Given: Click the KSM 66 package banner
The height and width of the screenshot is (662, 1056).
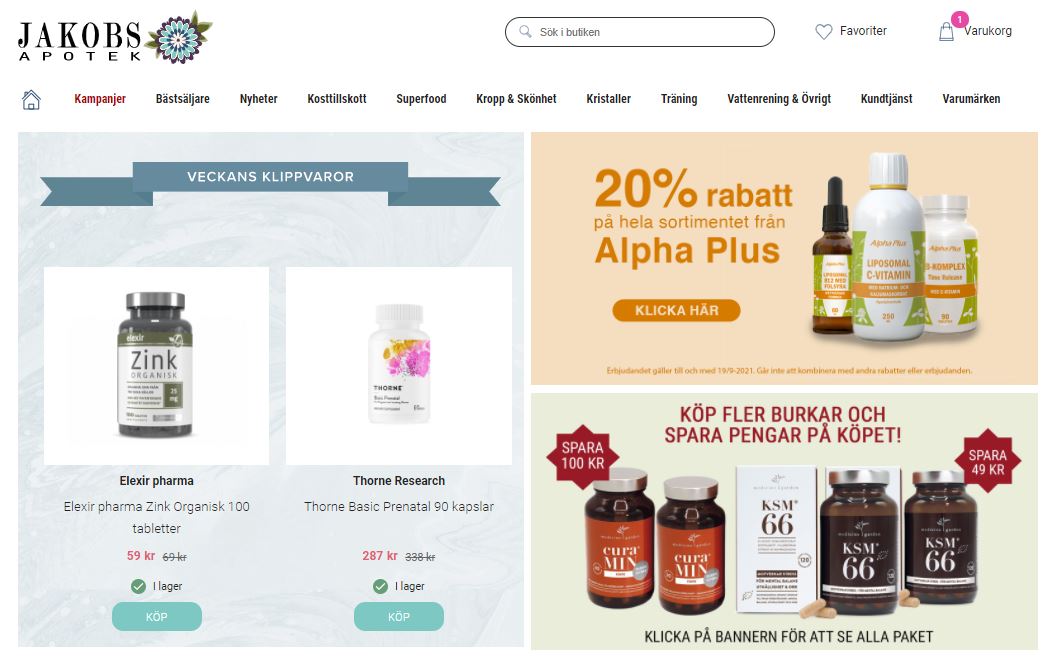Looking at the screenshot, I should 784,521.
